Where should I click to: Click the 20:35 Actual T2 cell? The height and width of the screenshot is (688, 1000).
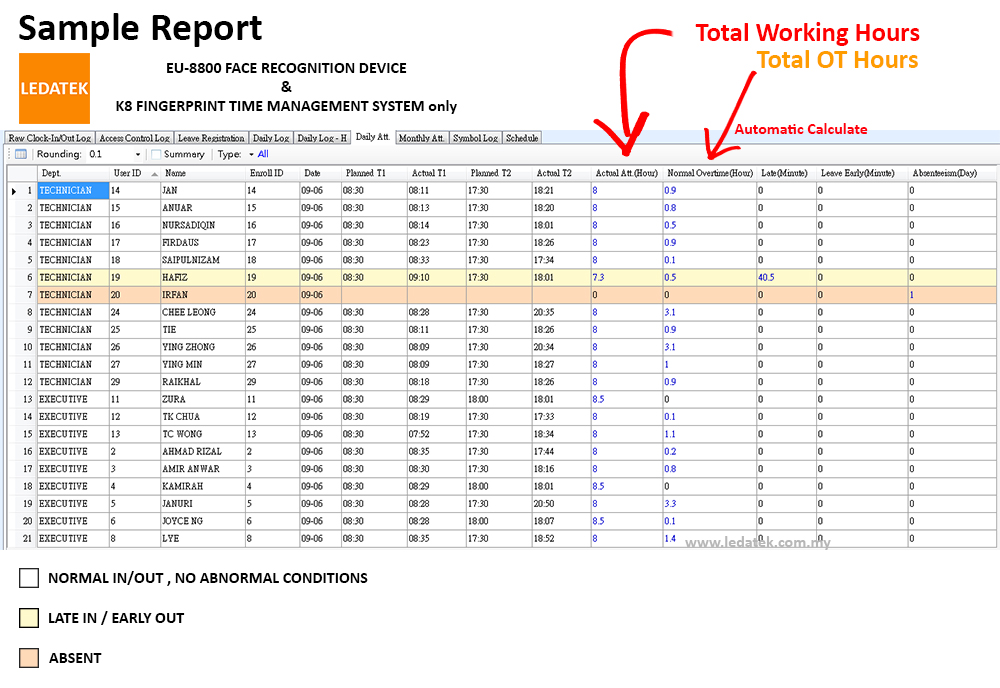[x=561, y=312]
